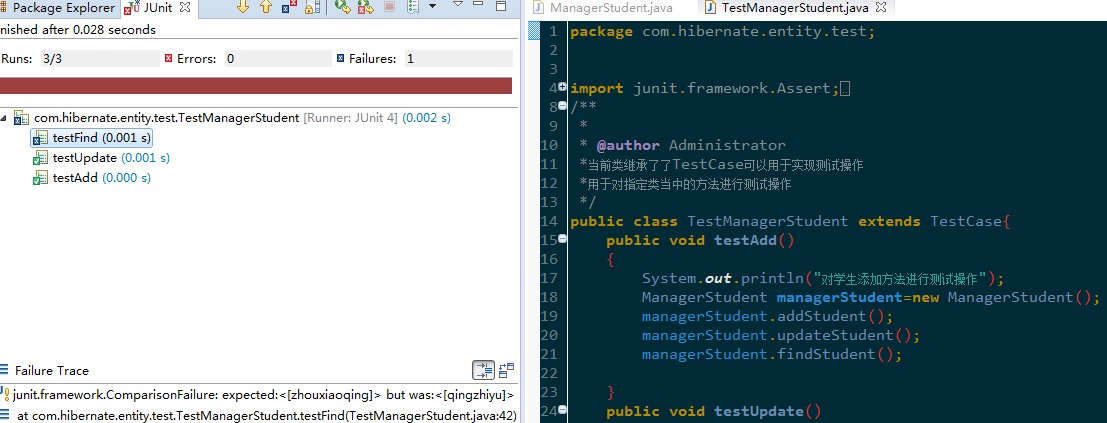Click collapsed import marker box

coord(846,89)
